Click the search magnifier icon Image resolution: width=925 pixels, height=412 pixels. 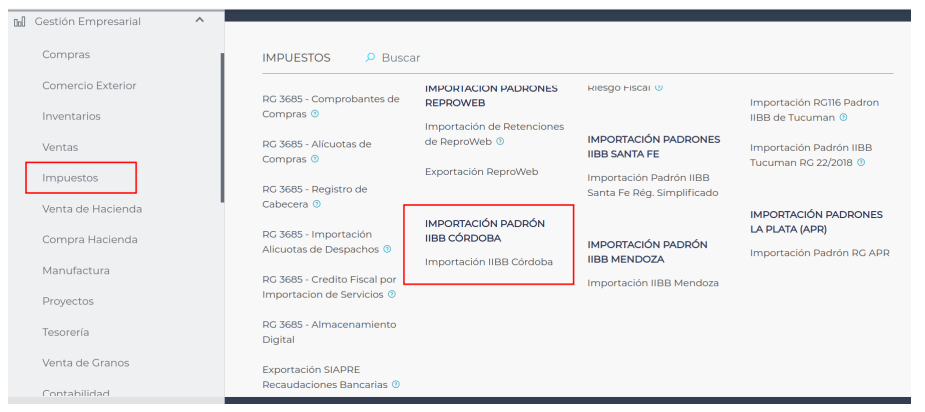click(370, 58)
